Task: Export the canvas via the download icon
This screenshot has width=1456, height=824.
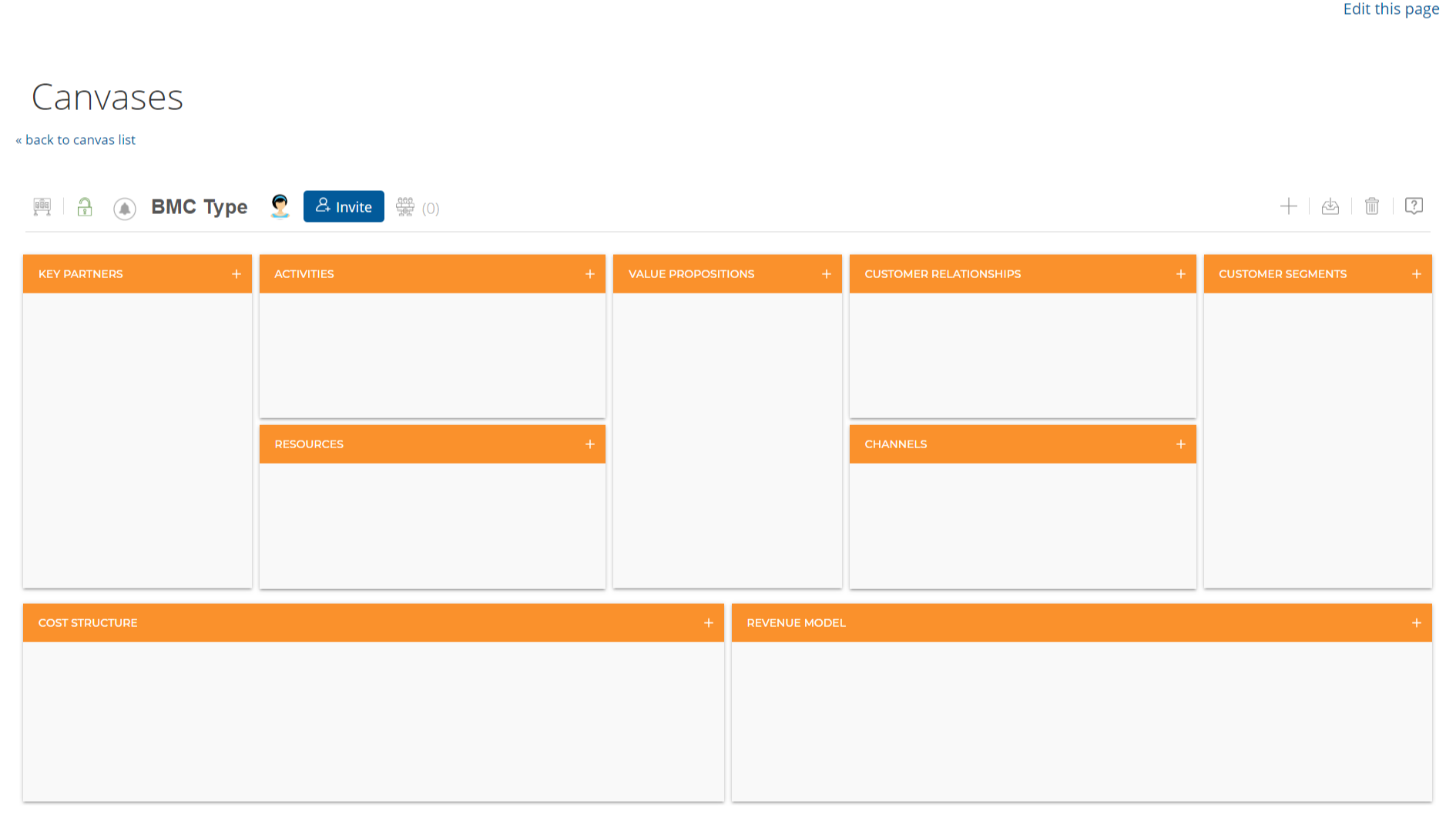Action: click(x=1330, y=206)
